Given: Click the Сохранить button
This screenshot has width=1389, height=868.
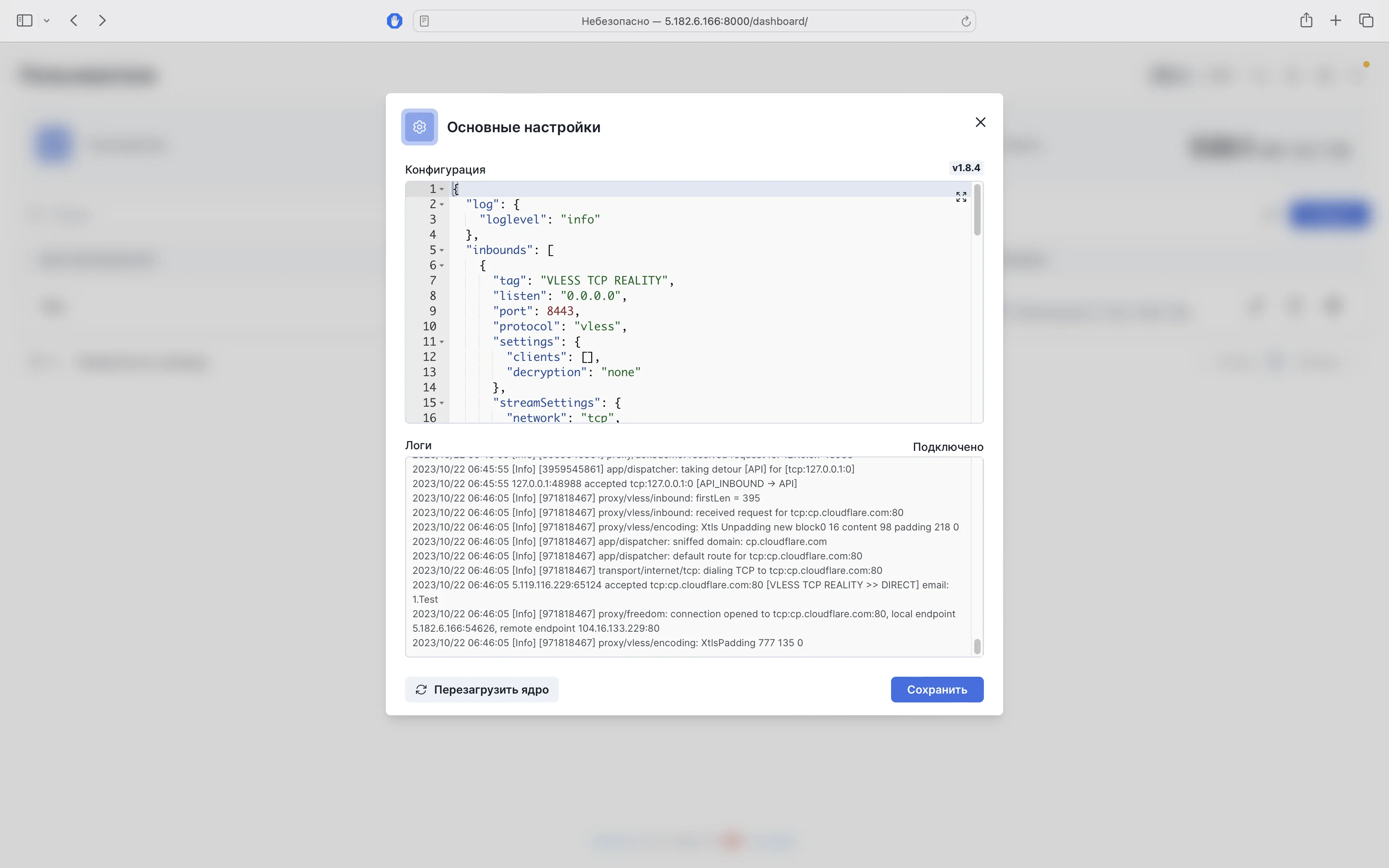Looking at the screenshot, I should pos(937,690).
